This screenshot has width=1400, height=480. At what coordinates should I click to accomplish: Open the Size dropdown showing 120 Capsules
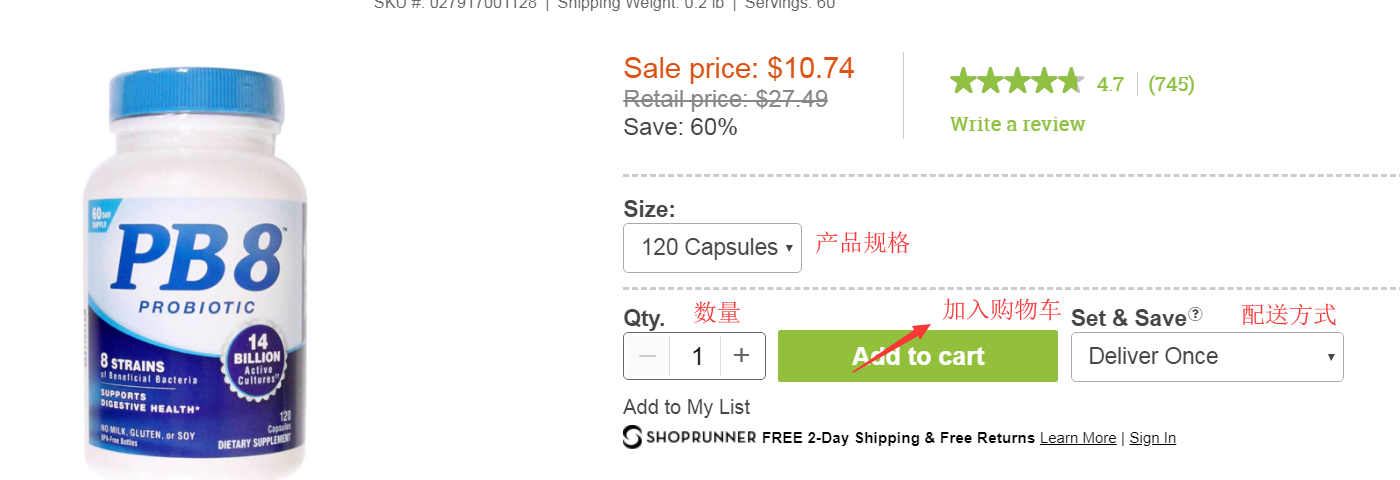(712, 247)
